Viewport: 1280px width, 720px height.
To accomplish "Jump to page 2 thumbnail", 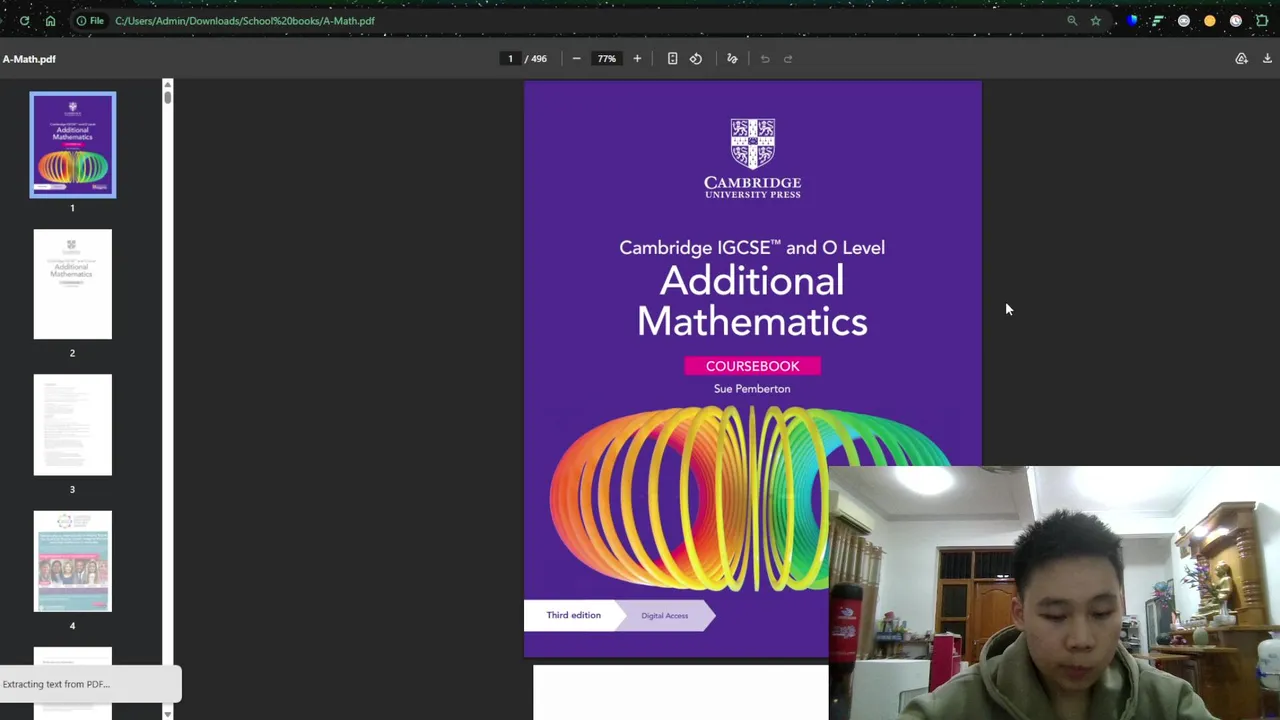I will click(x=73, y=284).
